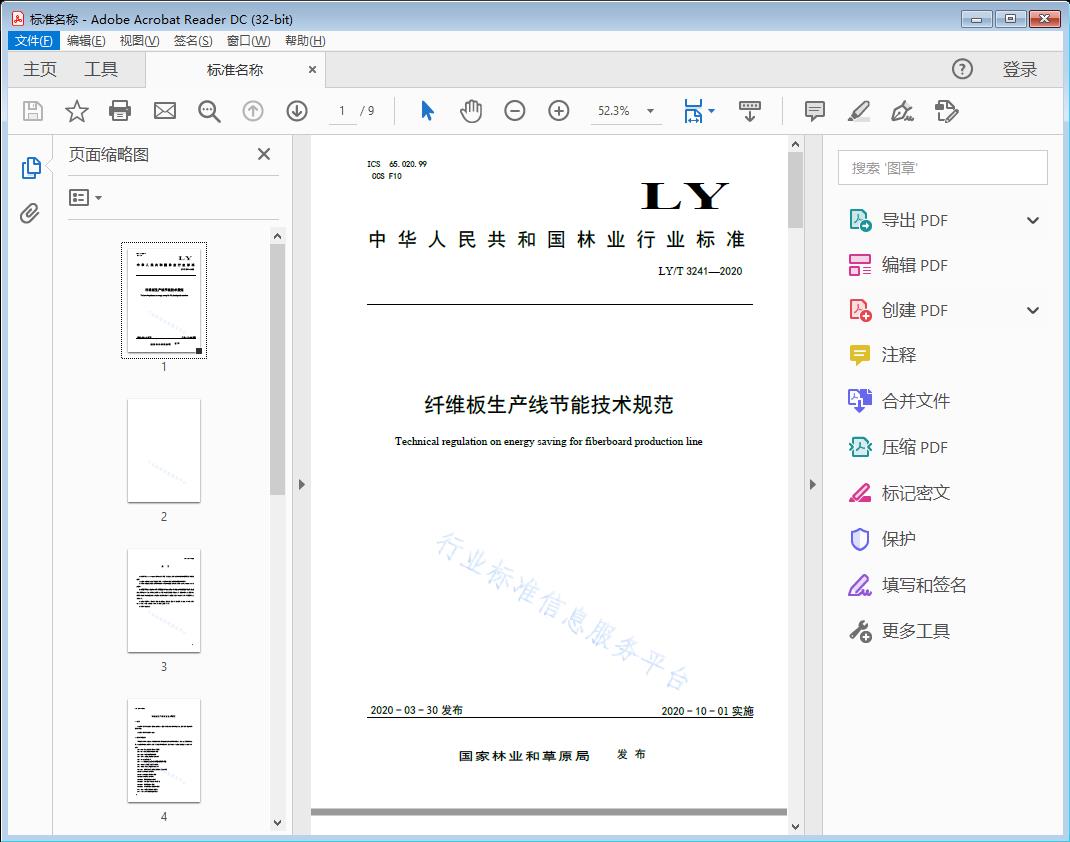
Task: Collapse the right tools pane arrow
Action: (812, 485)
